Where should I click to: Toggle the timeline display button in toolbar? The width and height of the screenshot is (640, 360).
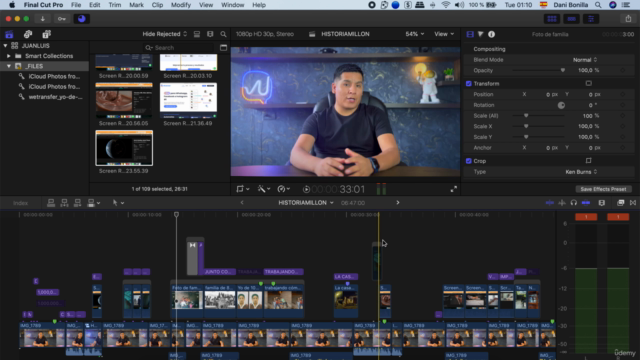[x=571, y=19]
